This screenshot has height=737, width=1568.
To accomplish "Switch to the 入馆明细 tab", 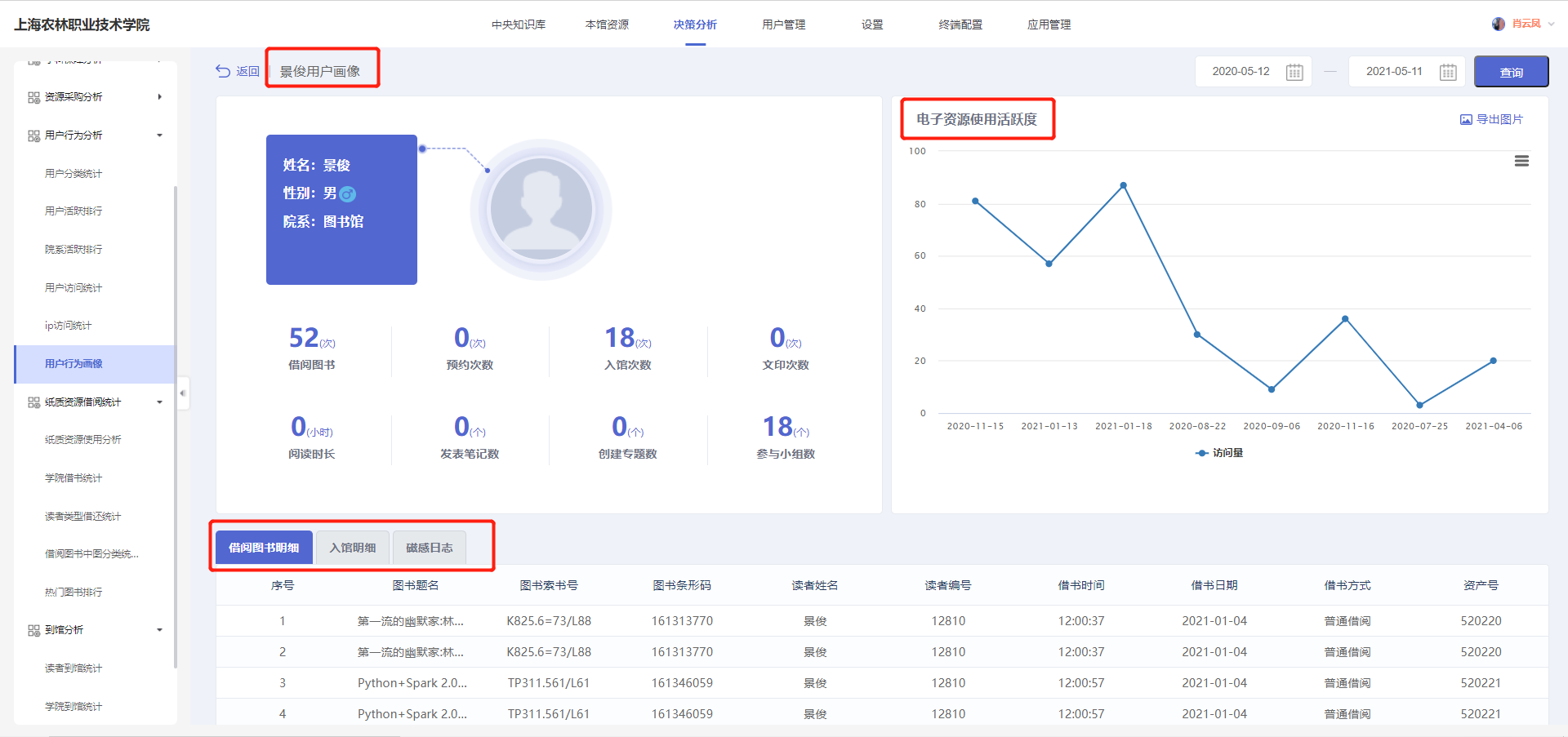I will [x=353, y=548].
